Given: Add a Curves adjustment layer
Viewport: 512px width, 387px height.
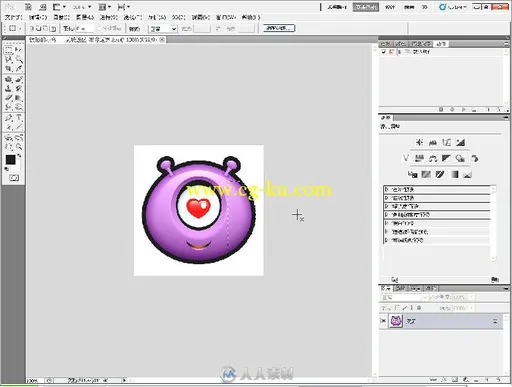Looking at the screenshot, I should click(447, 143).
